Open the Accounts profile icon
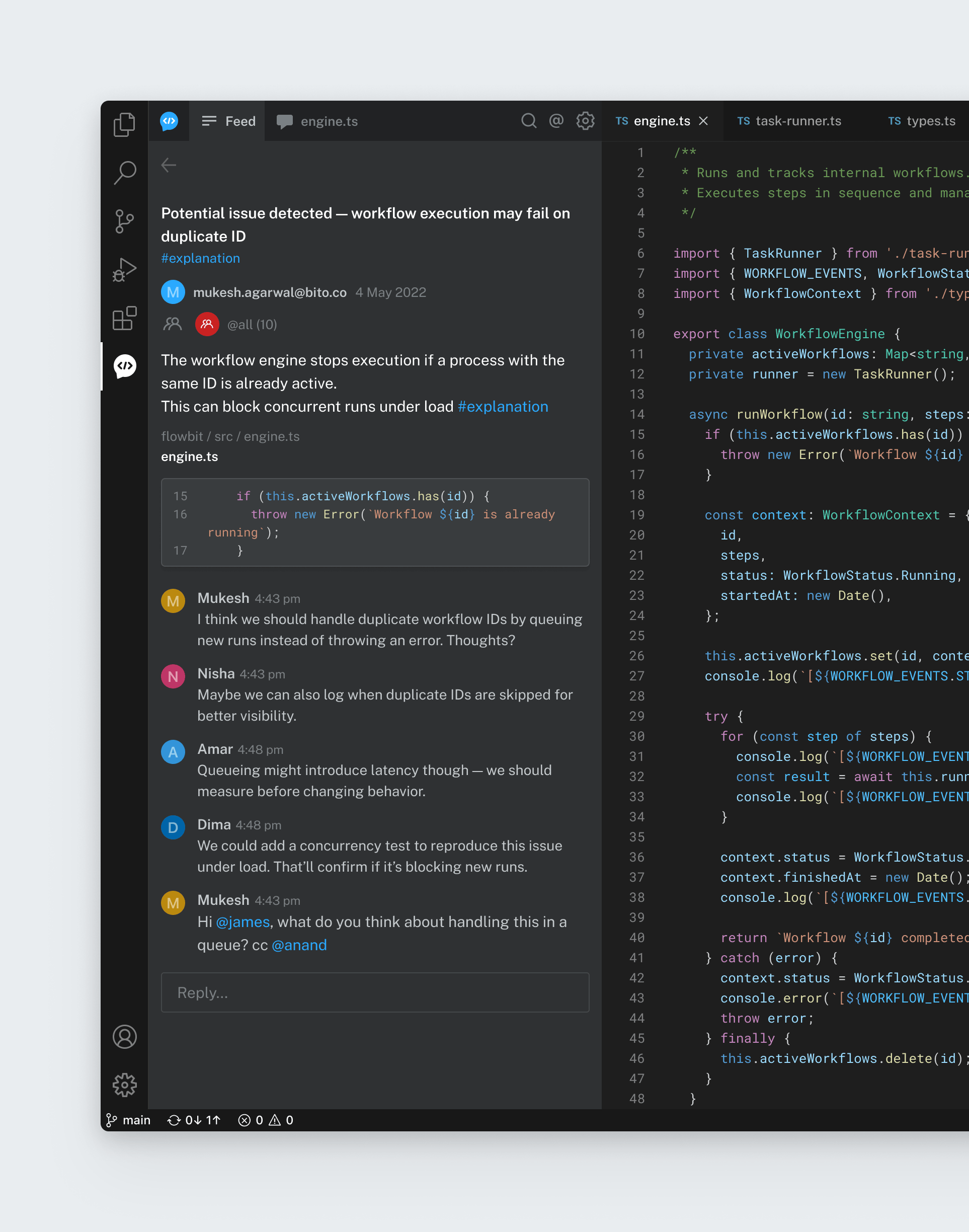 click(124, 1037)
